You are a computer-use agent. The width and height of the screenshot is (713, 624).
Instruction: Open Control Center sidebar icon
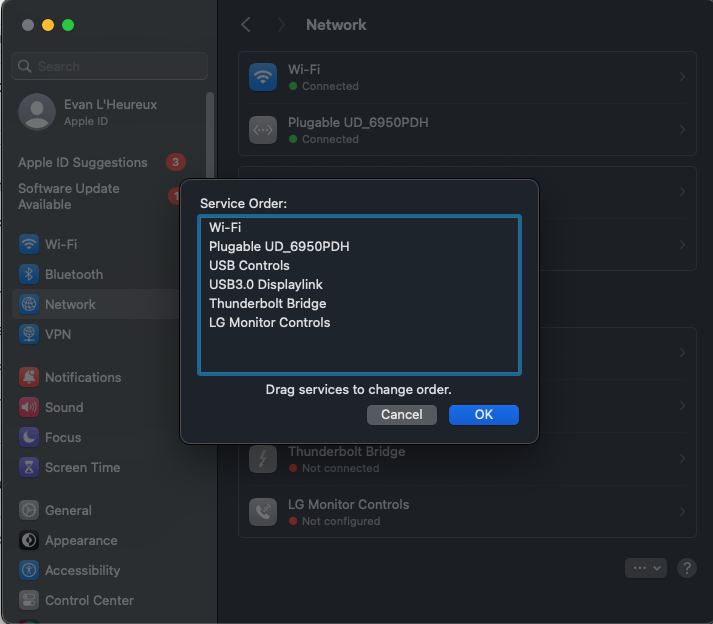pos(29,600)
